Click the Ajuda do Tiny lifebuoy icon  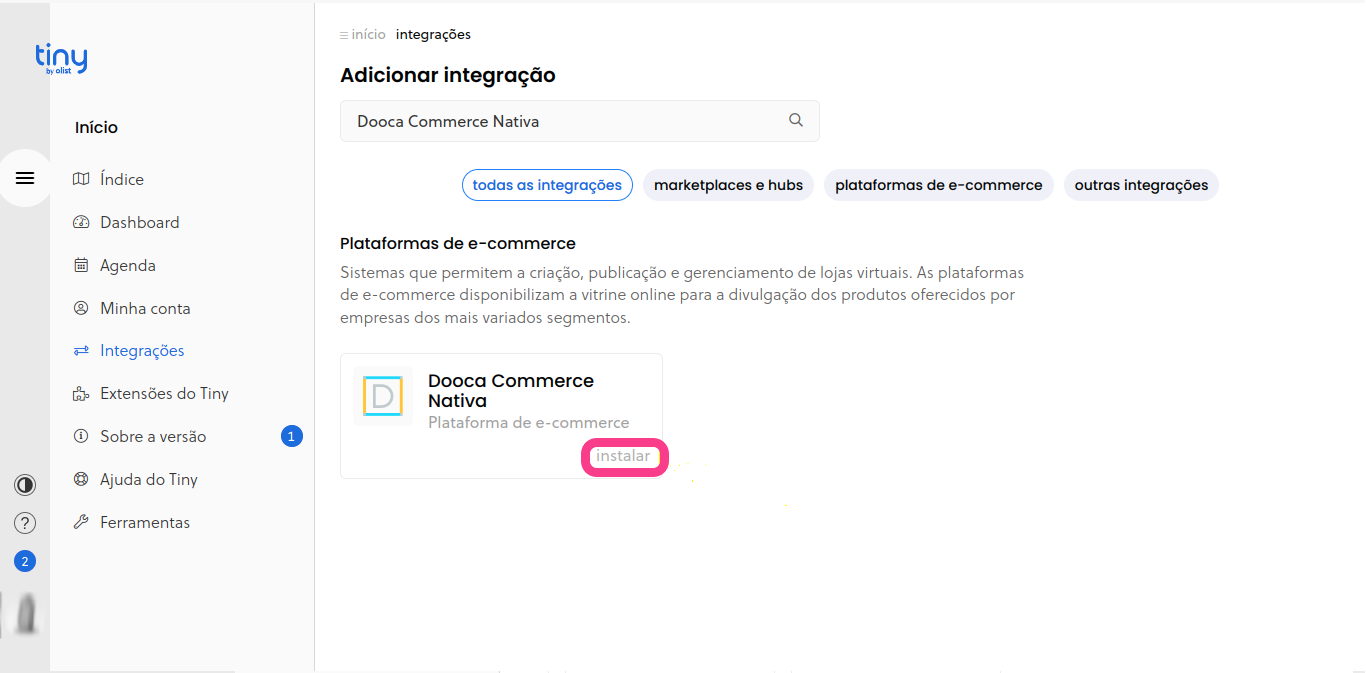coord(82,479)
